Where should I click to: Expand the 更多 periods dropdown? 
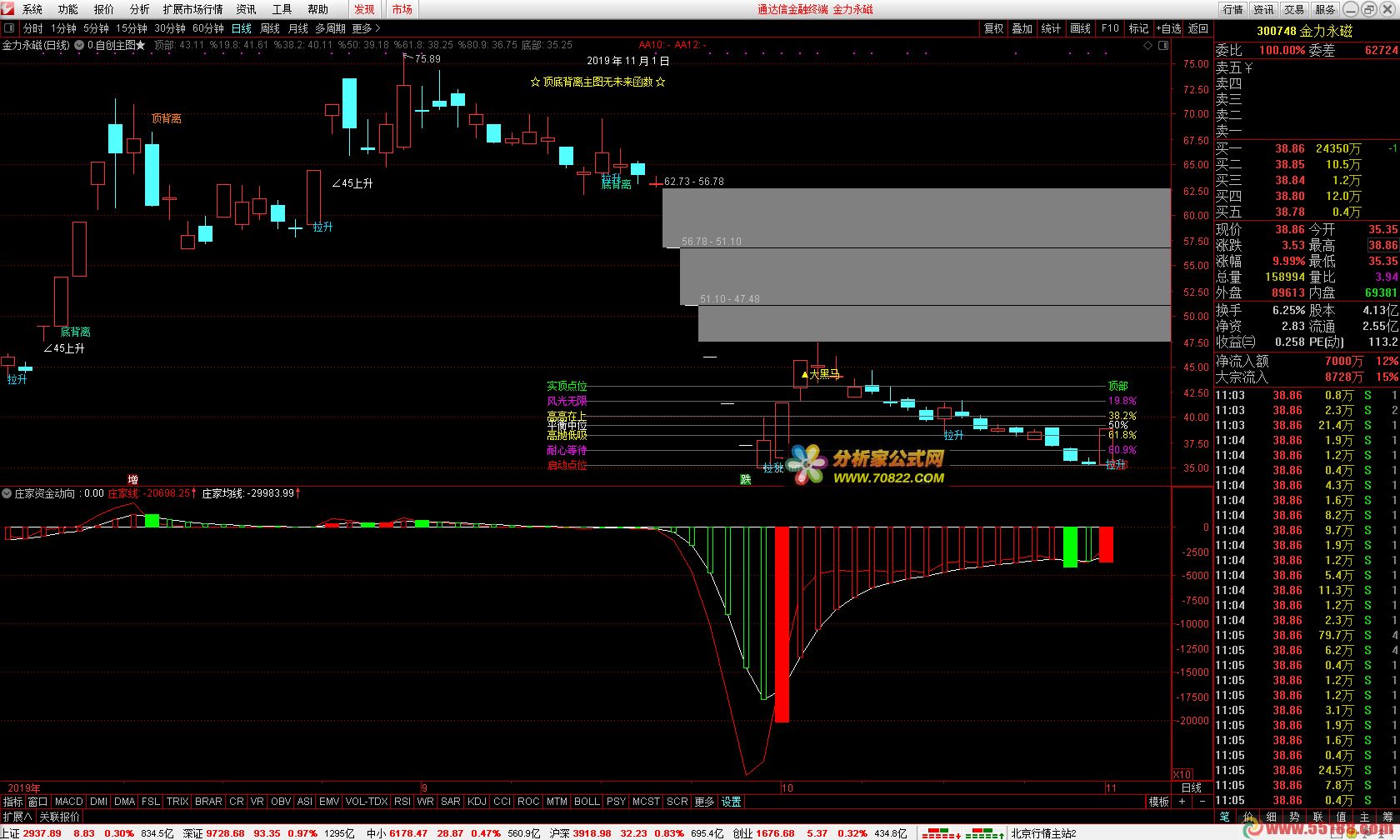click(366, 28)
